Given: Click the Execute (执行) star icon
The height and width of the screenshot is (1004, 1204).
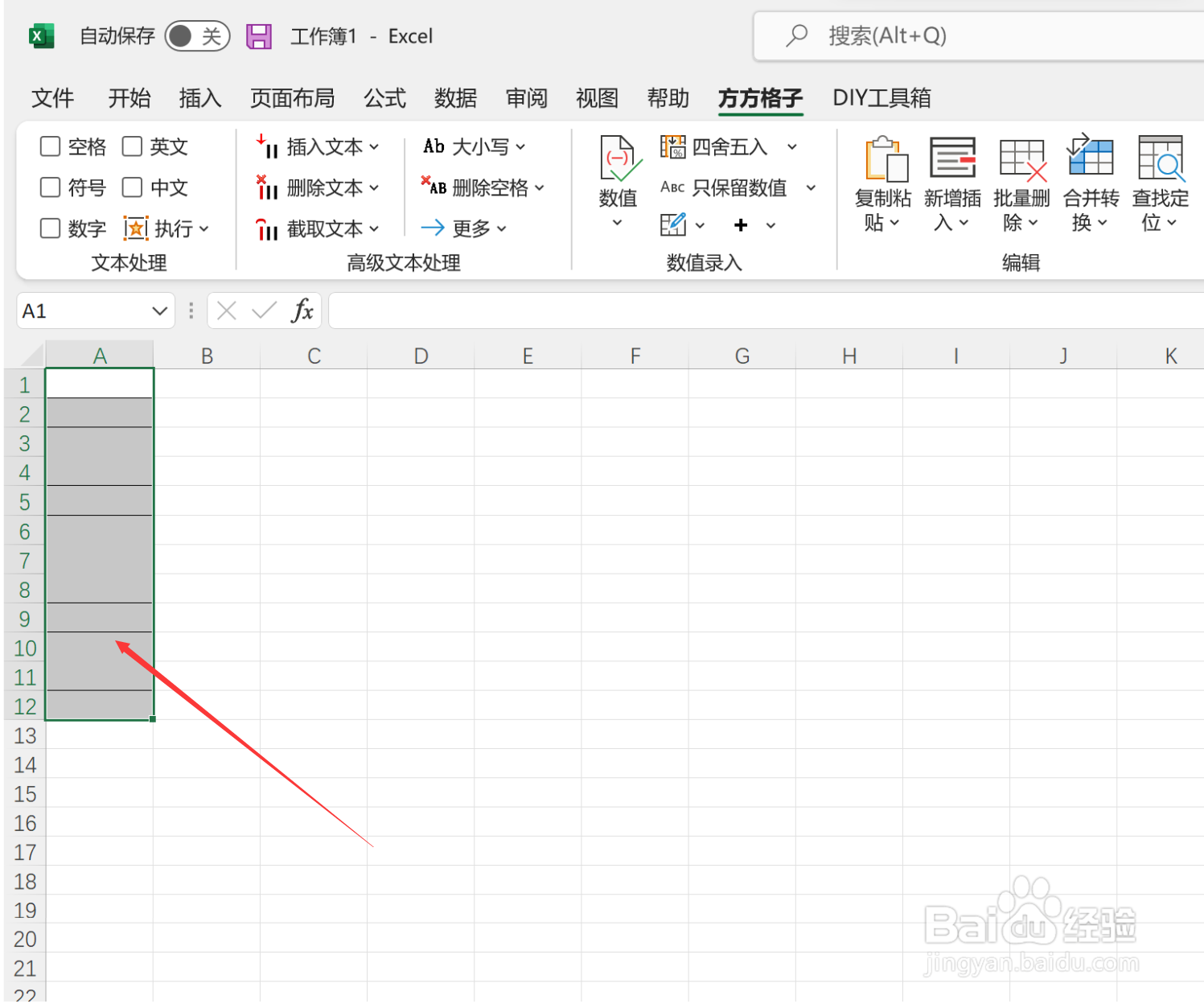Looking at the screenshot, I should [x=136, y=228].
